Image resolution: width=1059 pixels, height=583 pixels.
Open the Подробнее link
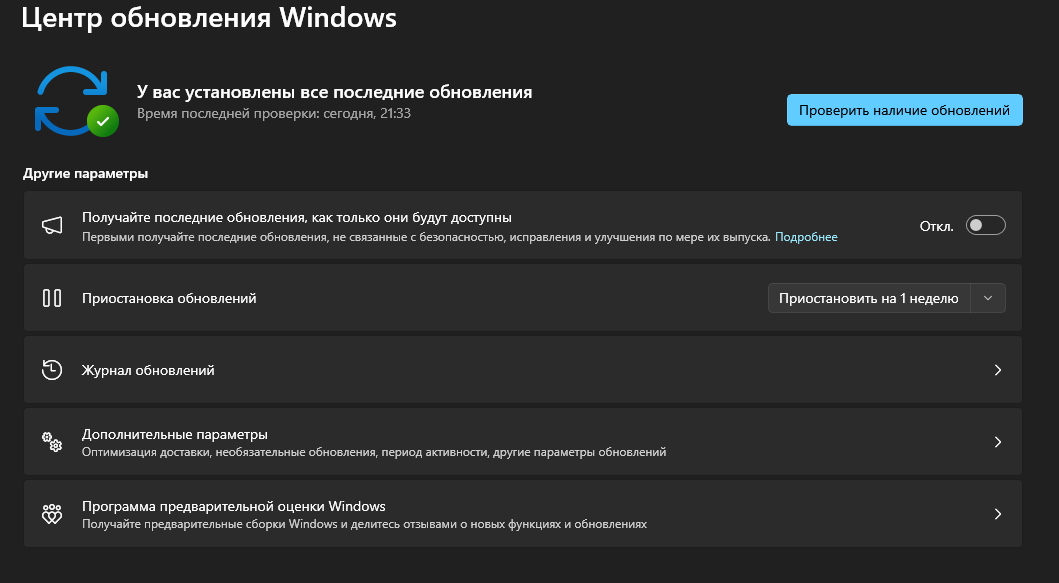tap(806, 237)
